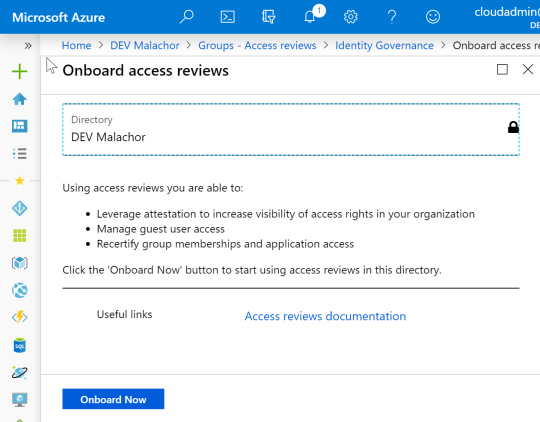The width and height of the screenshot is (540, 422).
Task: Open Azure Active Directory diamond icon
Action: point(20,208)
